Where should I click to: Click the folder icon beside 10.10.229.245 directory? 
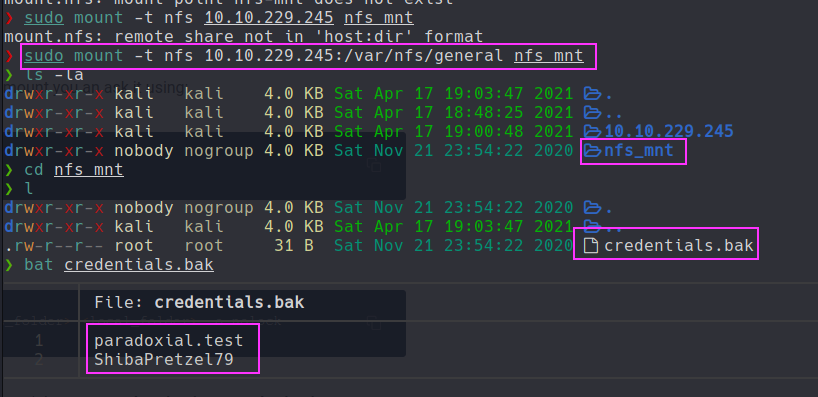pos(592,131)
